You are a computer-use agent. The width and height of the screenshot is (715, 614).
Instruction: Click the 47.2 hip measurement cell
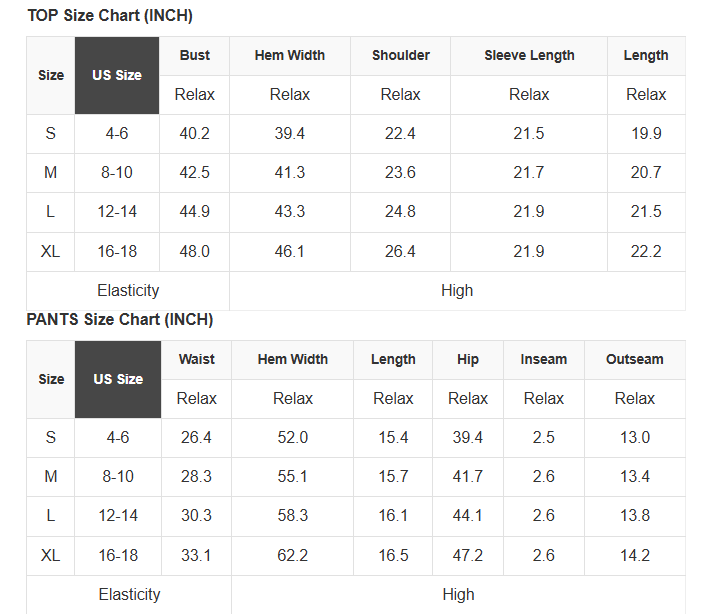coord(468,556)
